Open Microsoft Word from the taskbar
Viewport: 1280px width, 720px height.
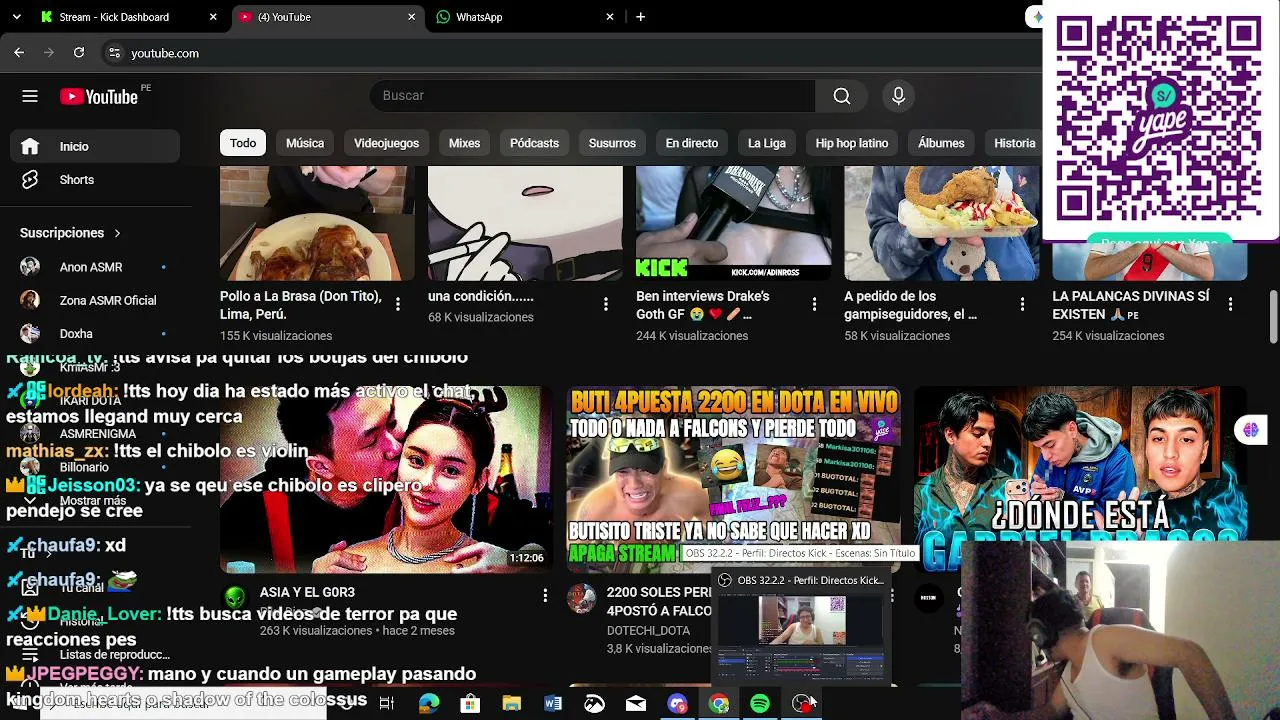pos(553,704)
